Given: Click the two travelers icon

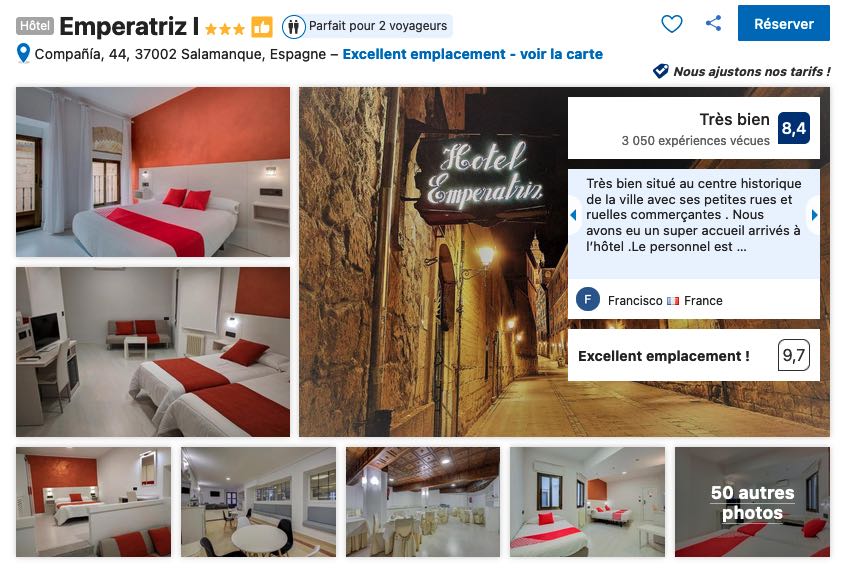Looking at the screenshot, I should (294, 26).
